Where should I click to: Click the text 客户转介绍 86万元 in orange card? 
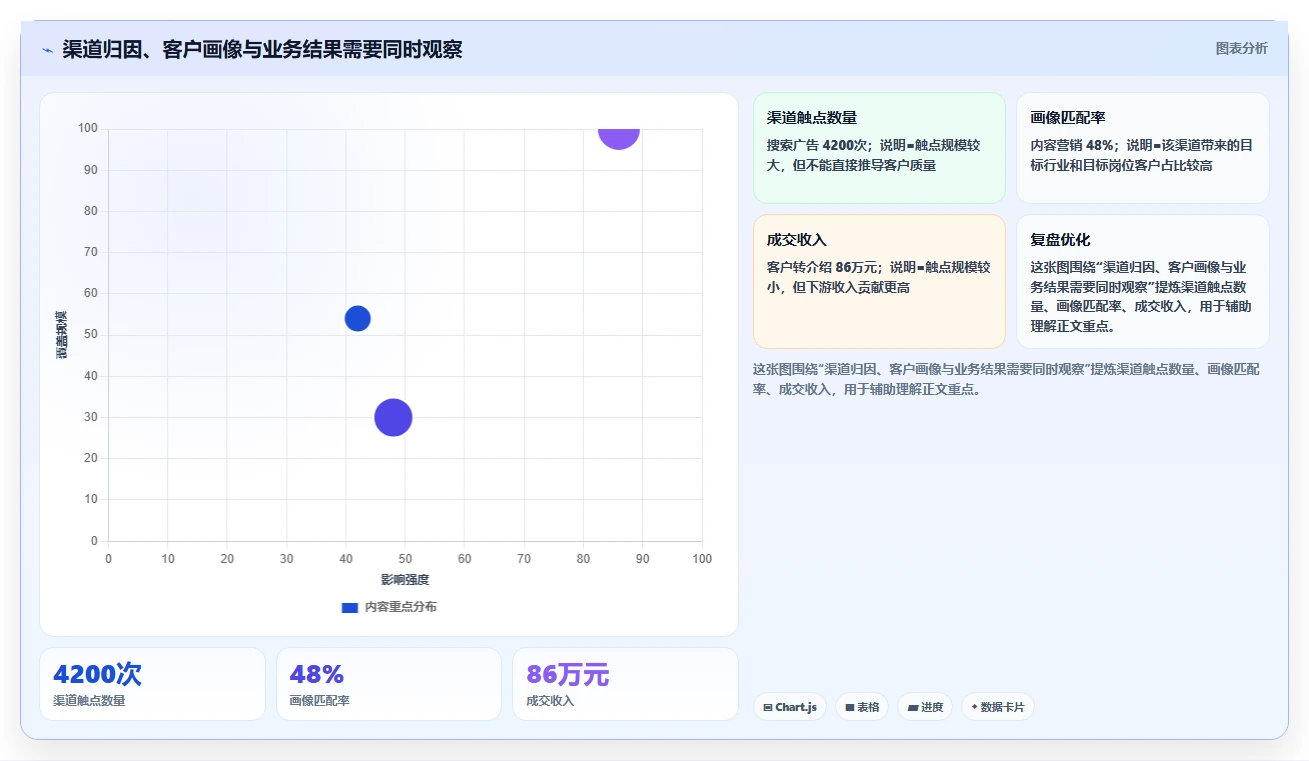[823, 267]
